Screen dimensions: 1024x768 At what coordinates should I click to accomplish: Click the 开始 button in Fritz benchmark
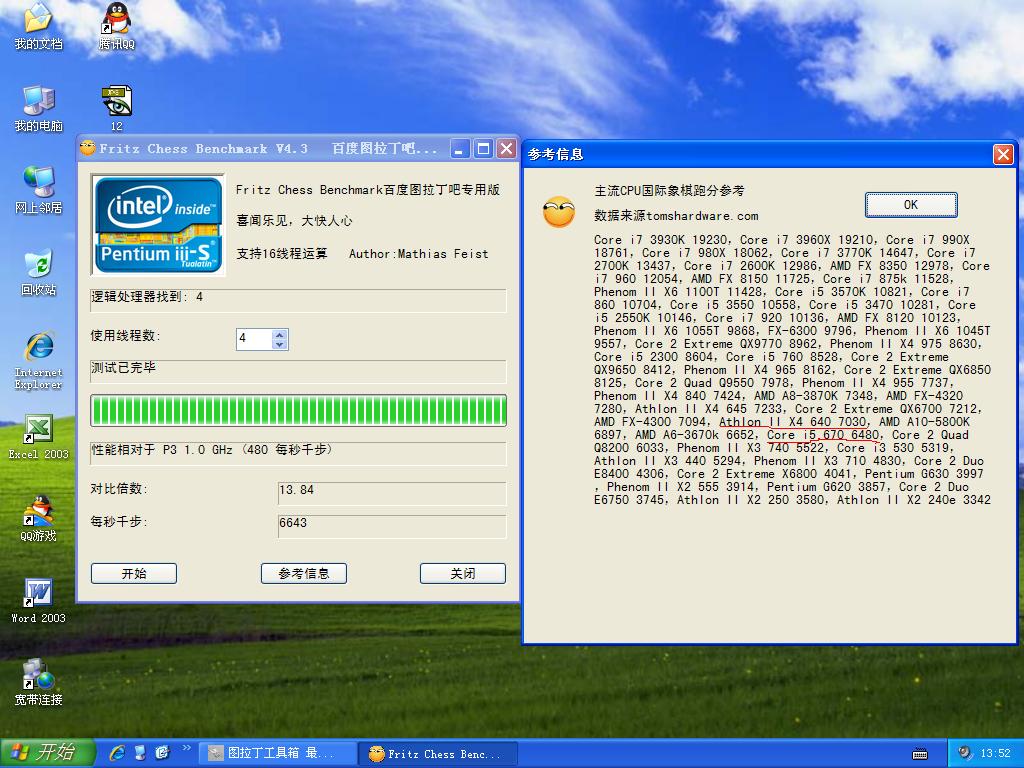pyautogui.click(x=134, y=573)
